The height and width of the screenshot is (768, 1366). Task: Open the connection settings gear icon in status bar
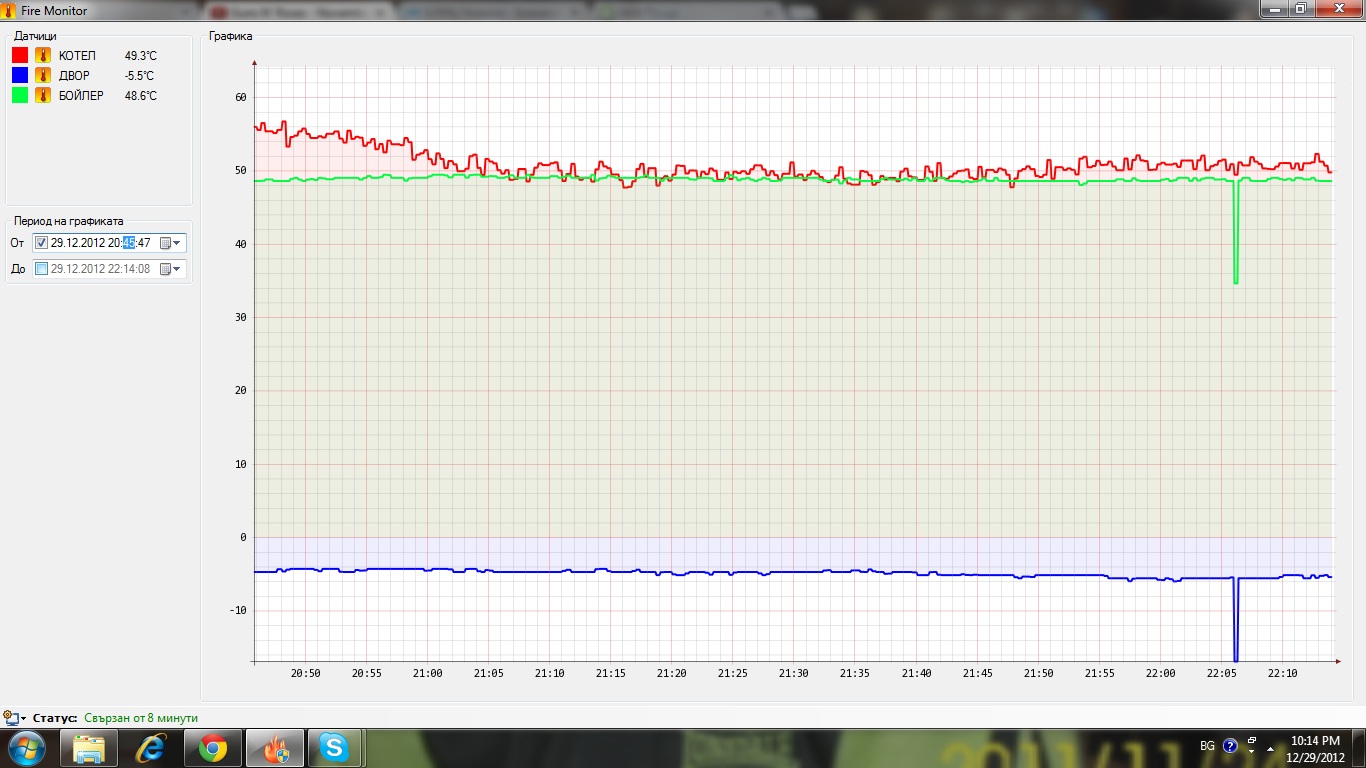(x=12, y=718)
